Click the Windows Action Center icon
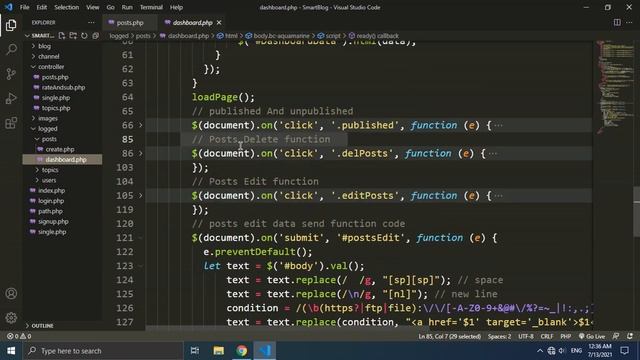 click(624, 351)
